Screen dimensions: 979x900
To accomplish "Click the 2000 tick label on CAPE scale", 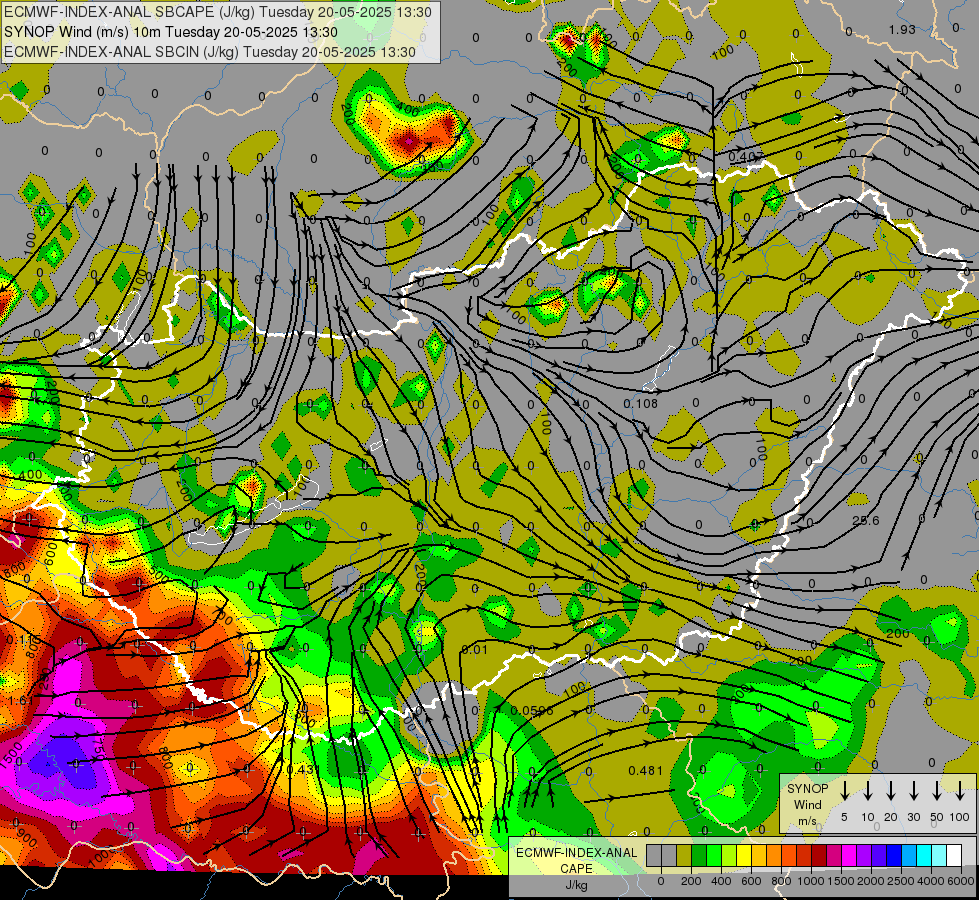I will 871,881.
